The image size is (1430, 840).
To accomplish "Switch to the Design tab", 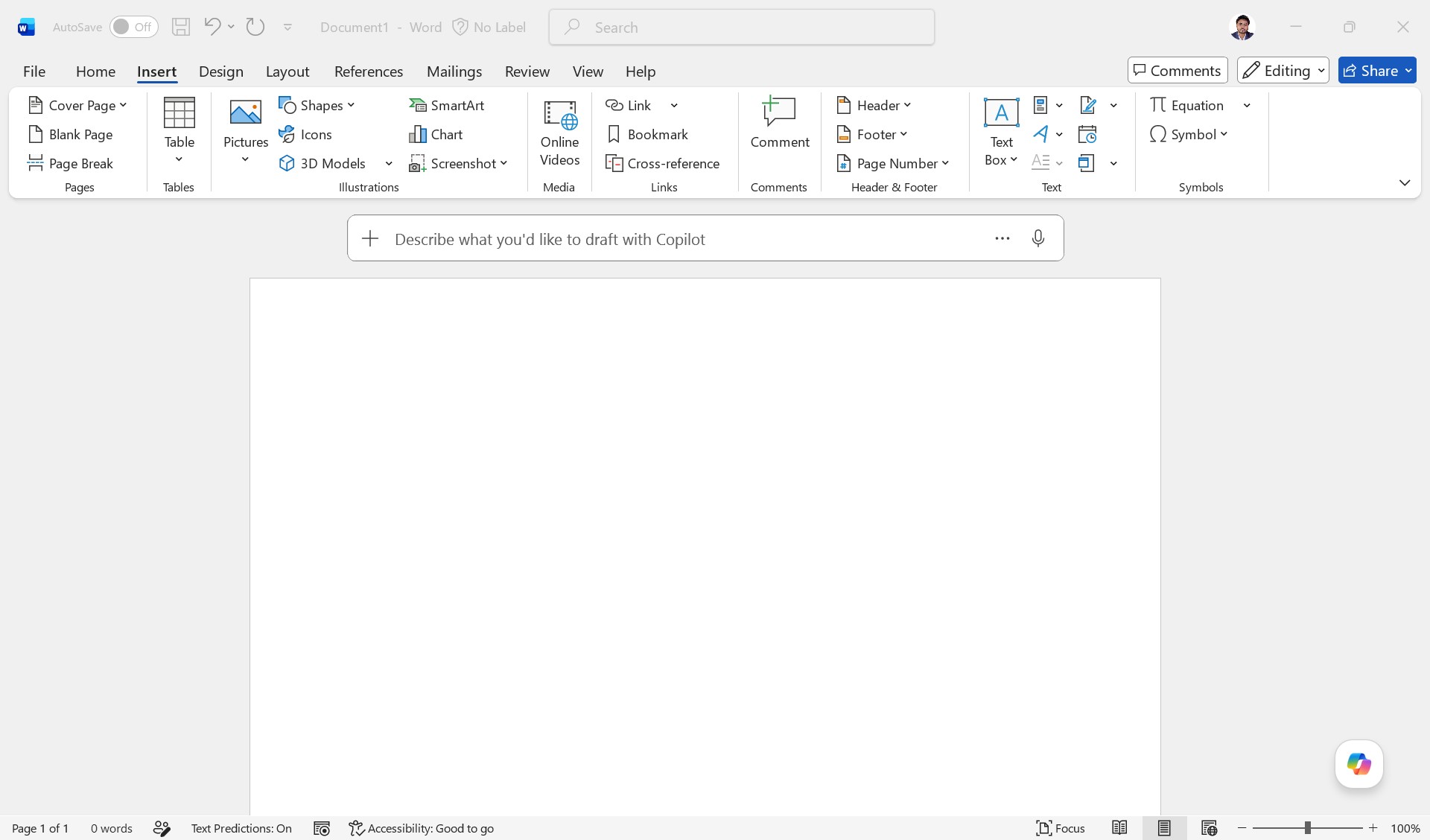I will coord(220,71).
